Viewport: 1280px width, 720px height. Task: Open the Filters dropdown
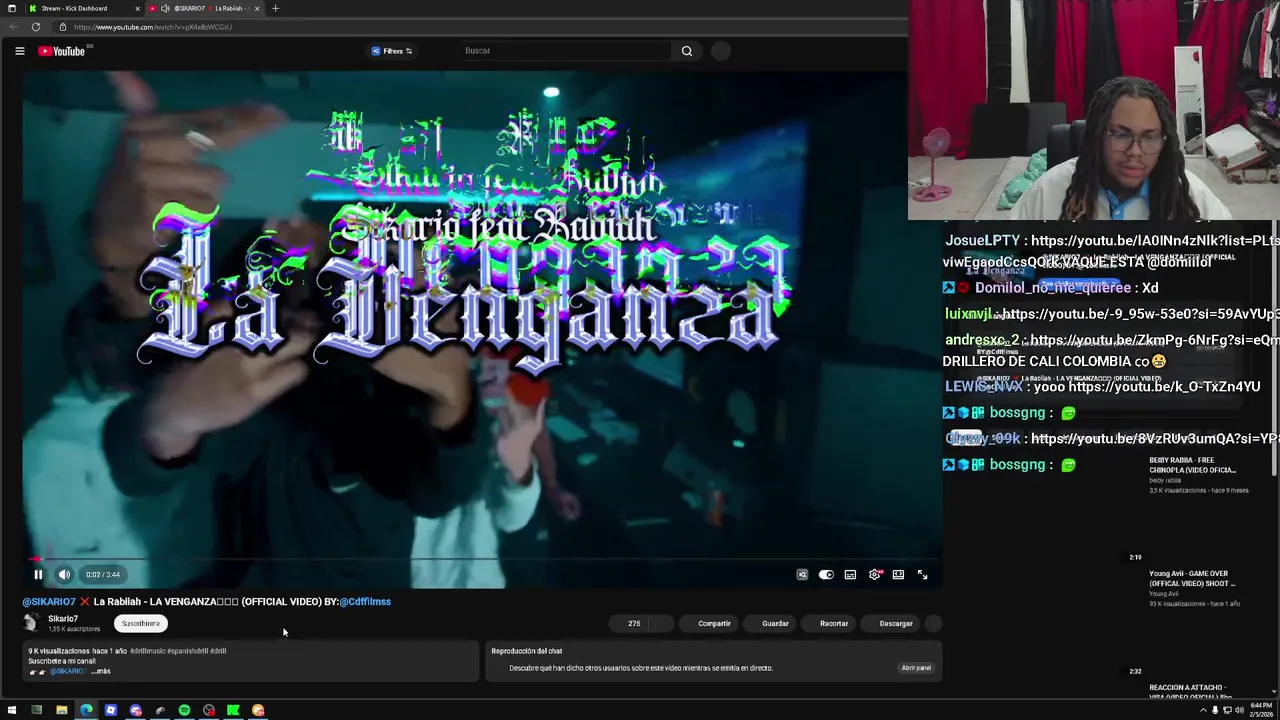click(x=392, y=51)
